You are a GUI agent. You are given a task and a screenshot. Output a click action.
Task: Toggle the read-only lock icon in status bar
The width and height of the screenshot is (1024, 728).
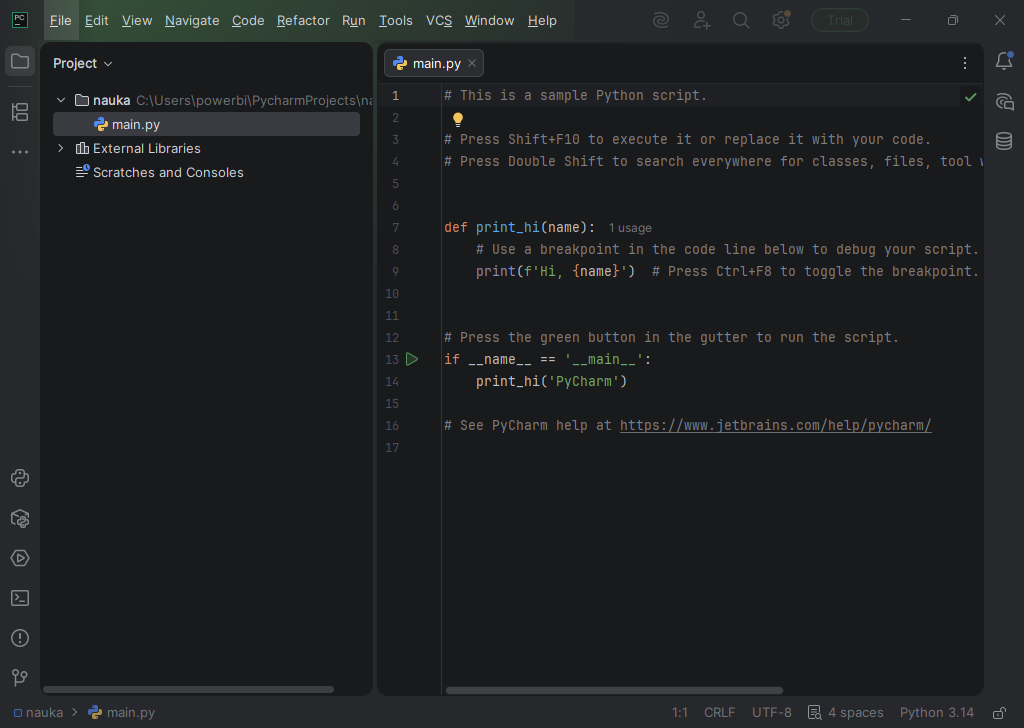click(999, 712)
